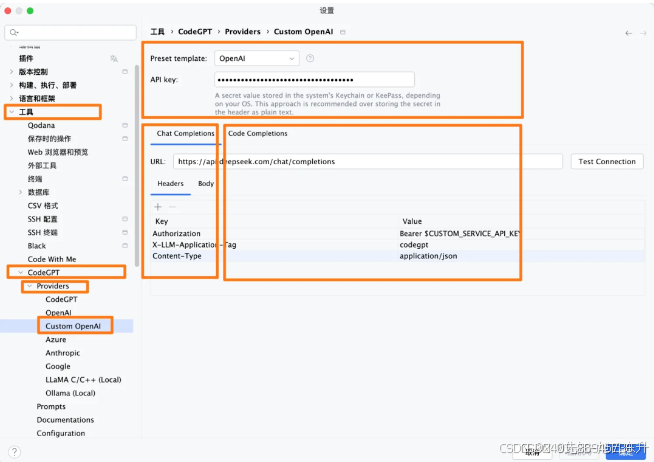654x462 pixels.
Task: Collapse the CodeGPT tree node
Action: [x=20, y=272]
